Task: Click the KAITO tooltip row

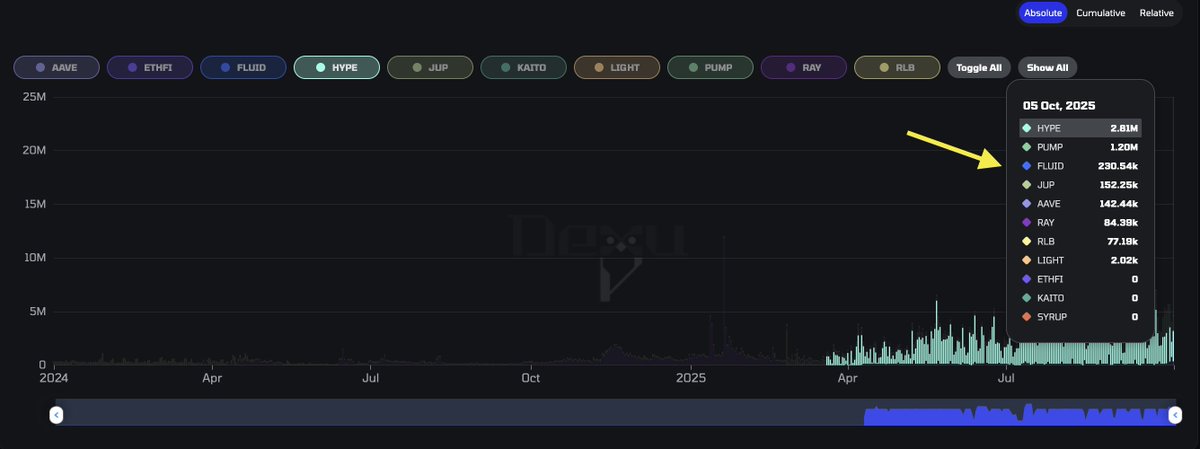Action: coord(1080,298)
